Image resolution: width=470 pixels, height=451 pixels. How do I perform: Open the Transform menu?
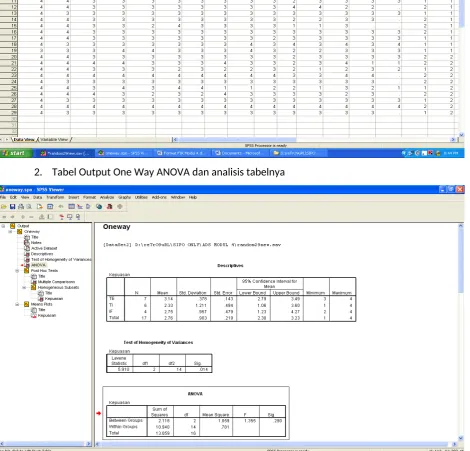55,197
